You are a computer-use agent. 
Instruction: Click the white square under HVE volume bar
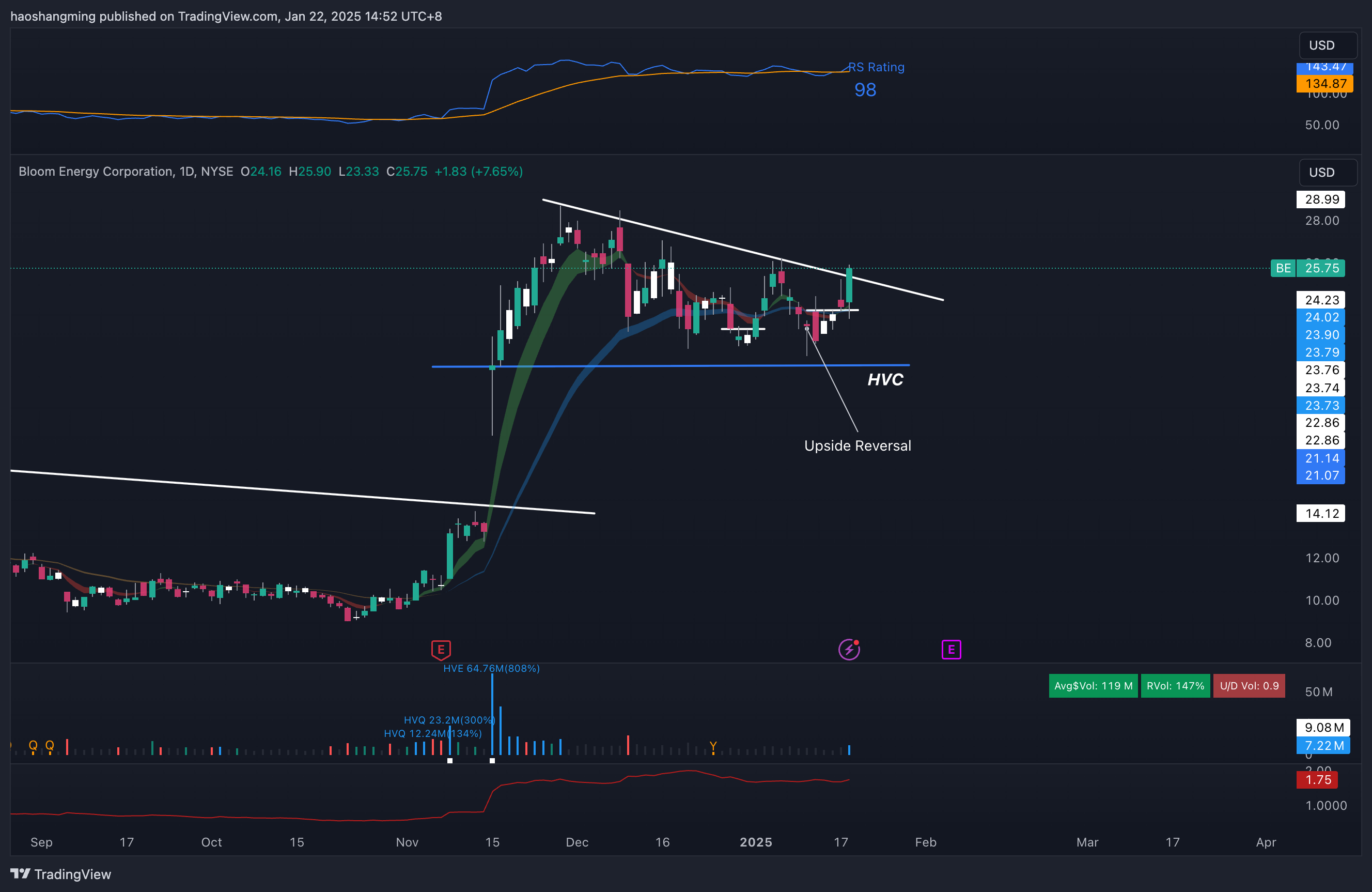pyautogui.click(x=492, y=761)
